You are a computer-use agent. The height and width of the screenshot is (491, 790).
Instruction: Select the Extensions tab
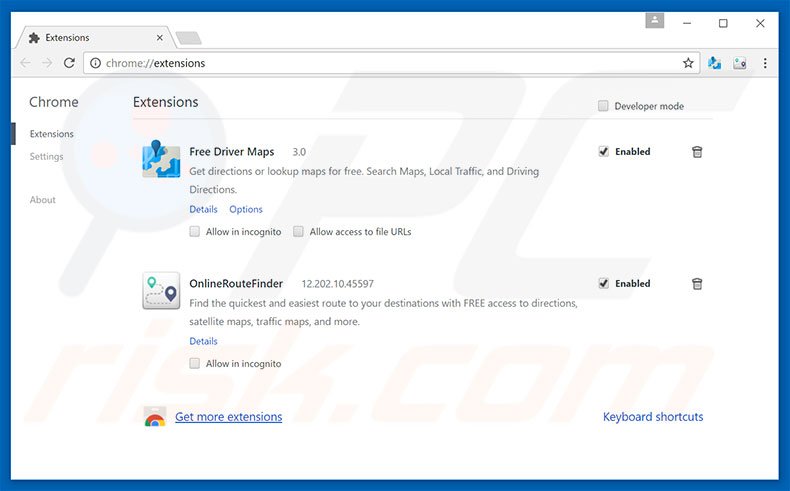click(96, 38)
